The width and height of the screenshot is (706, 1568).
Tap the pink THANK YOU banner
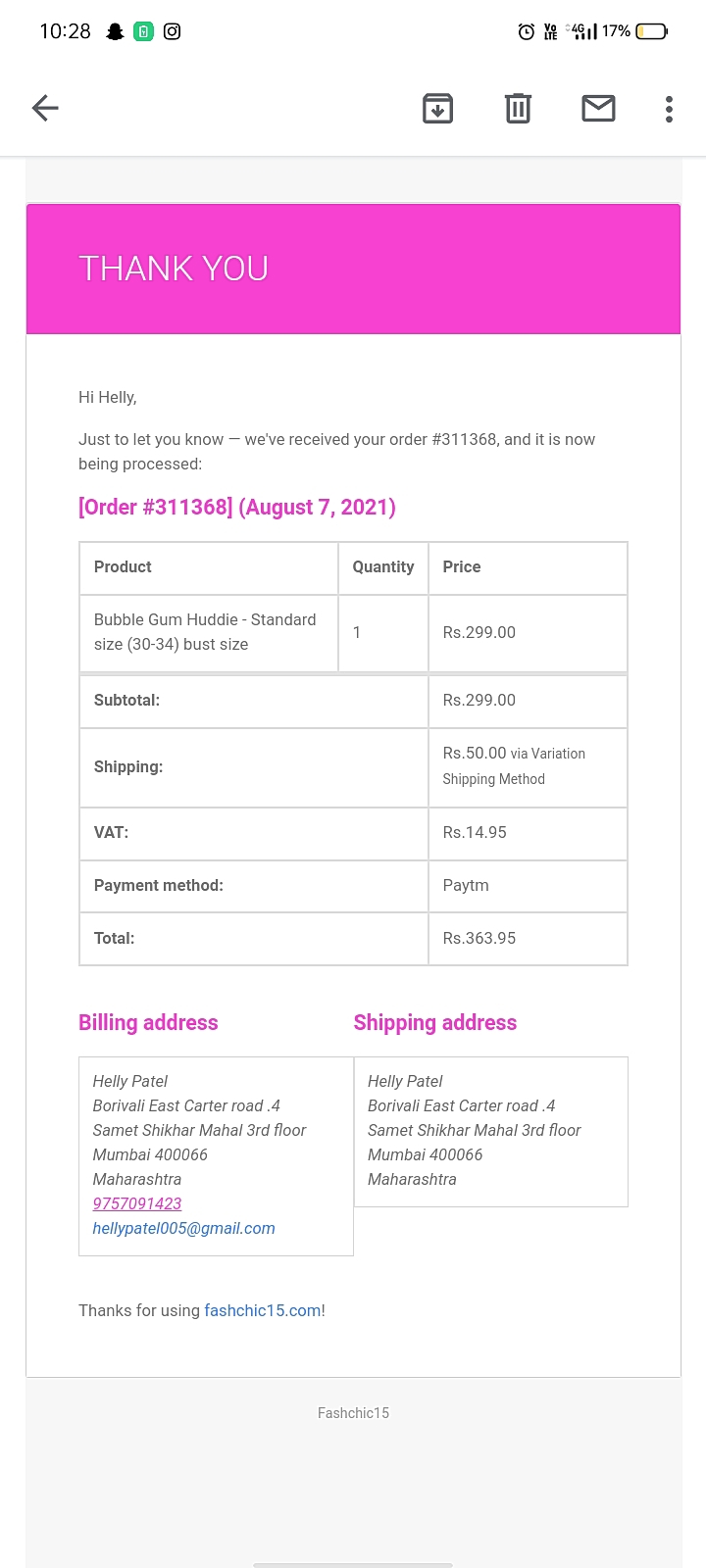click(x=353, y=269)
